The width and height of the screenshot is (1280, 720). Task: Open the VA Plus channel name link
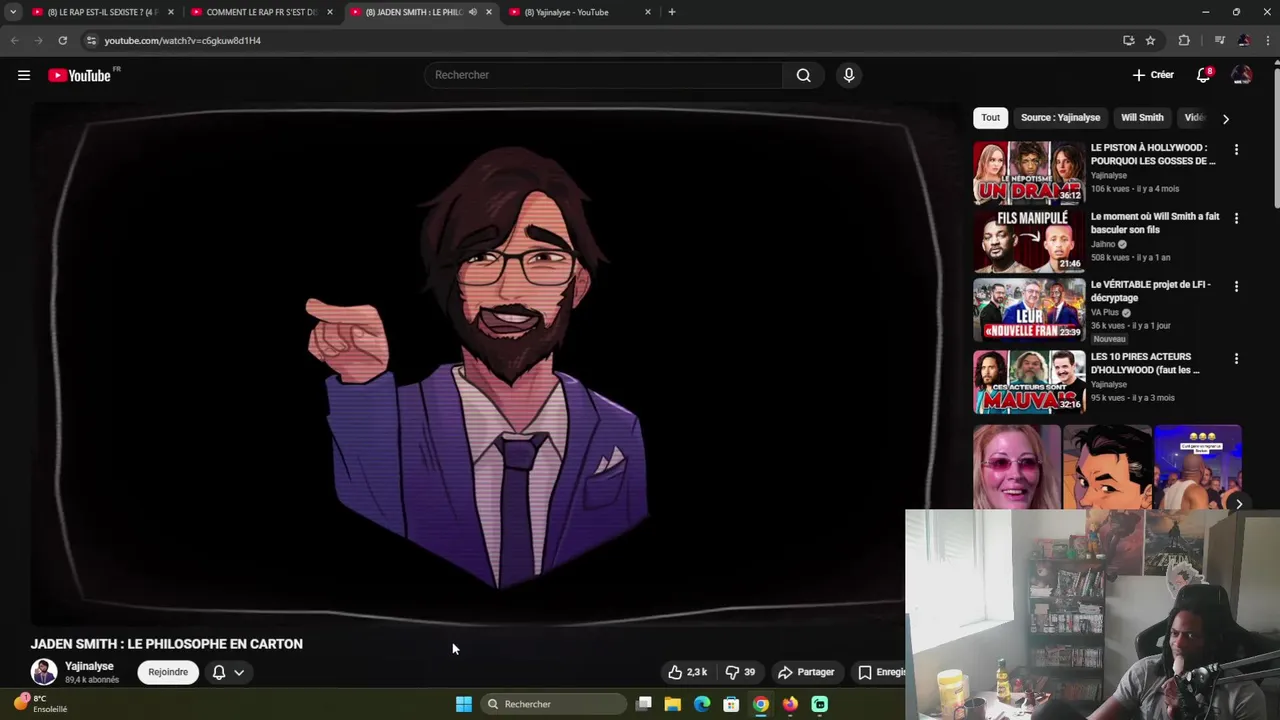coord(1105,312)
